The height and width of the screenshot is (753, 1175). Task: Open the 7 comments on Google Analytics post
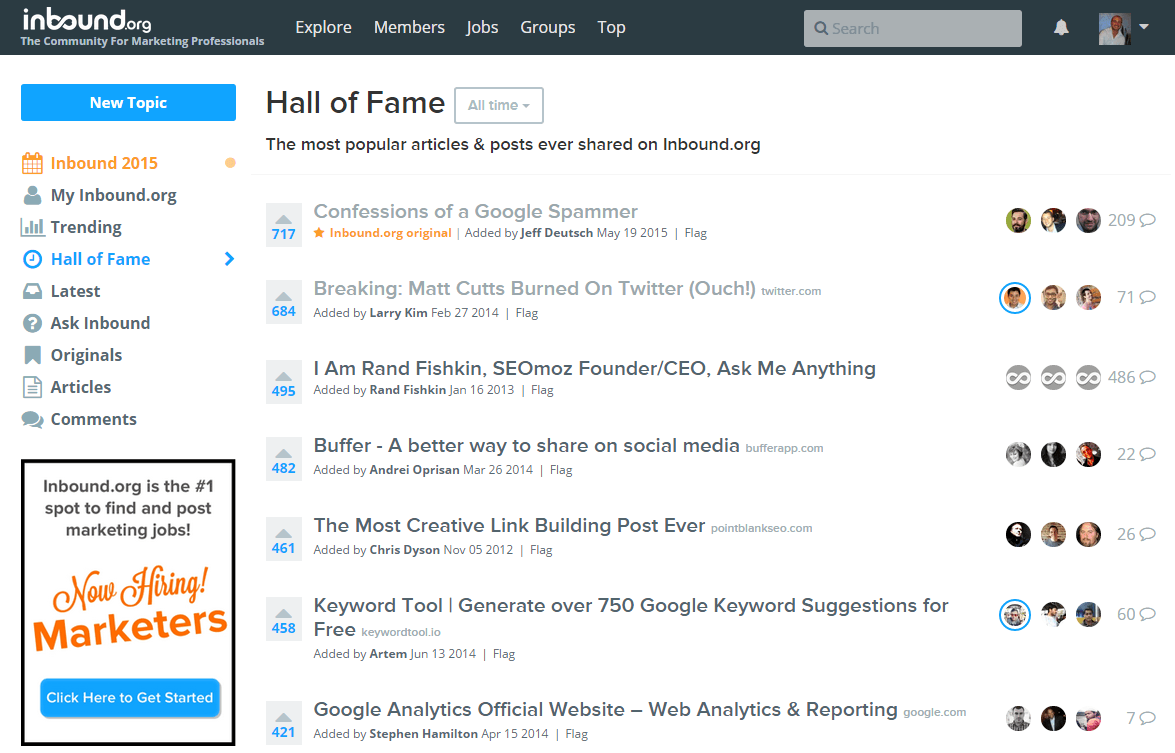(x=1141, y=719)
